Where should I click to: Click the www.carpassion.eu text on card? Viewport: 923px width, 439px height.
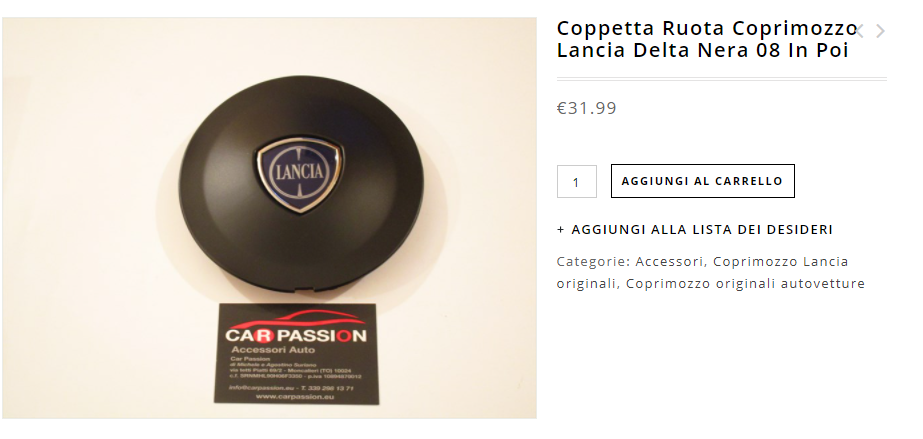pyautogui.click(x=295, y=397)
